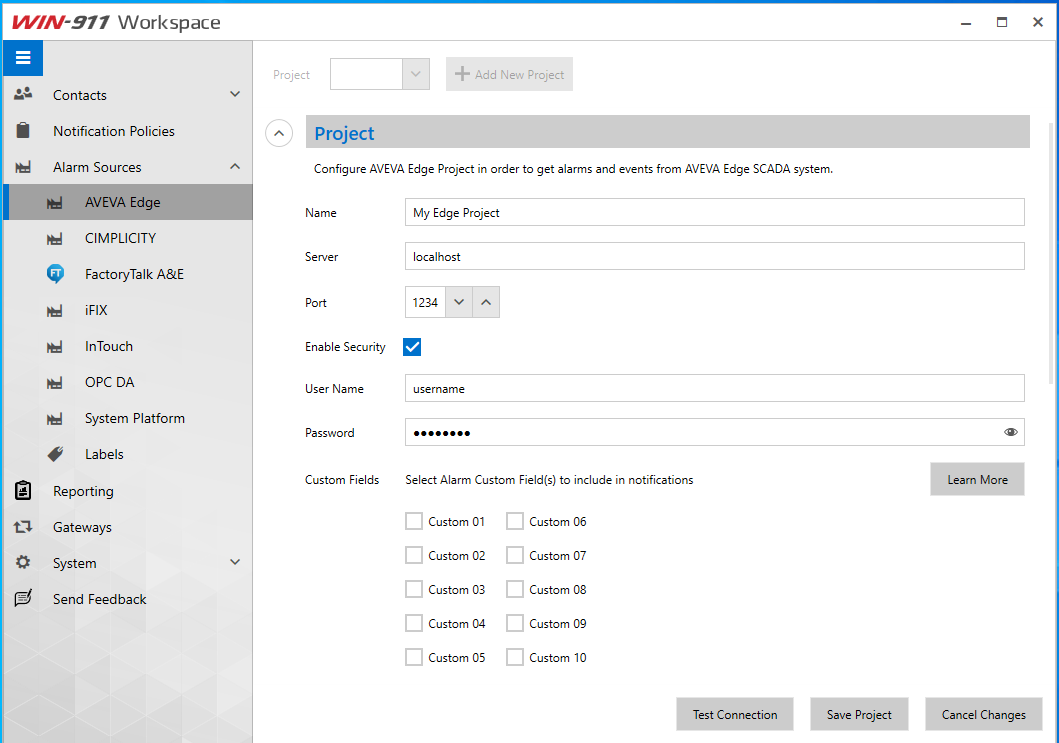Click the FactoryTalk A&E blue icon
This screenshot has width=1059, height=743.
click(x=55, y=274)
